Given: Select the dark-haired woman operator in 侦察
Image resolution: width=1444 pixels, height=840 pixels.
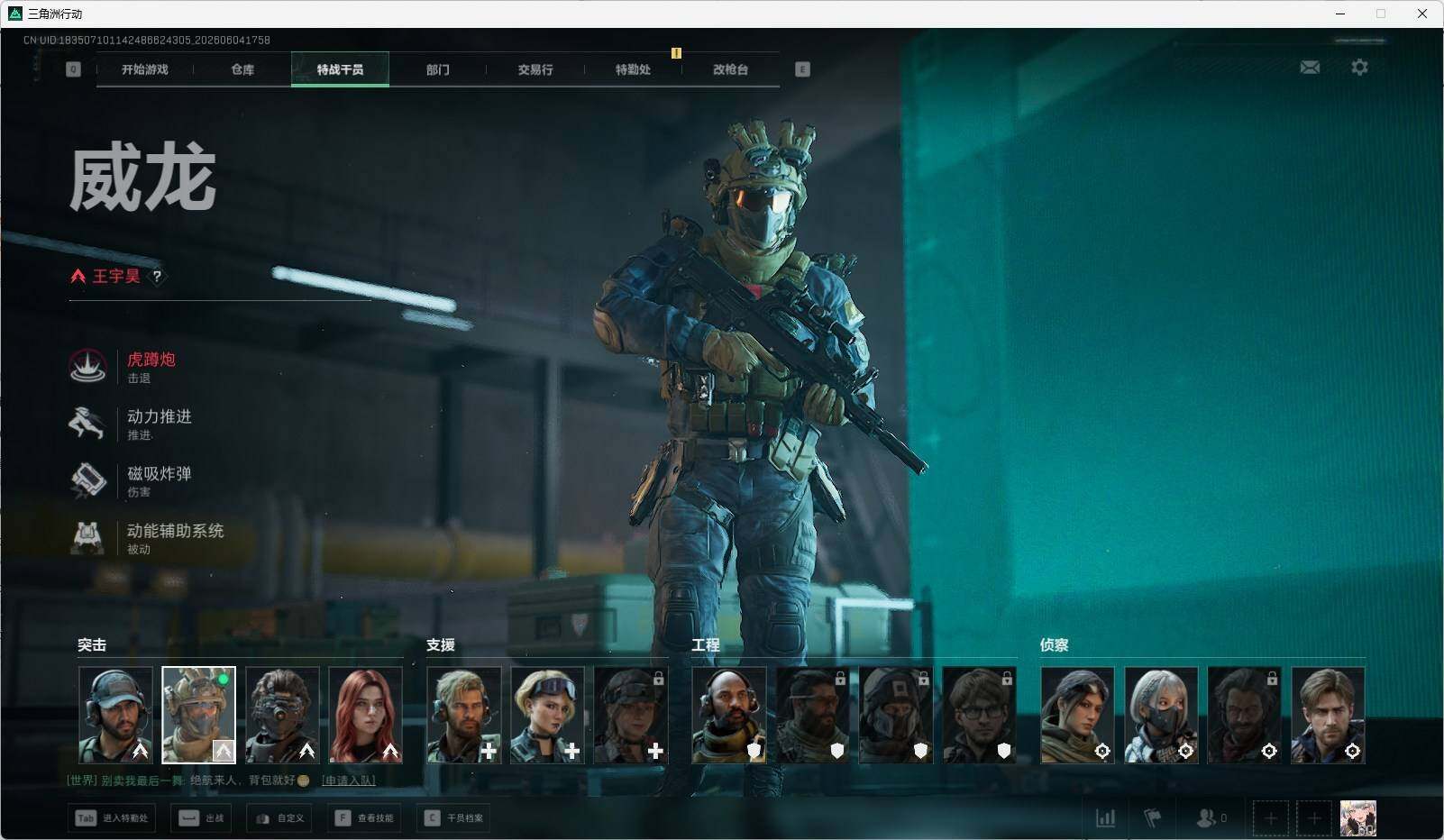Looking at the screenshot, I should point(1077,716).
